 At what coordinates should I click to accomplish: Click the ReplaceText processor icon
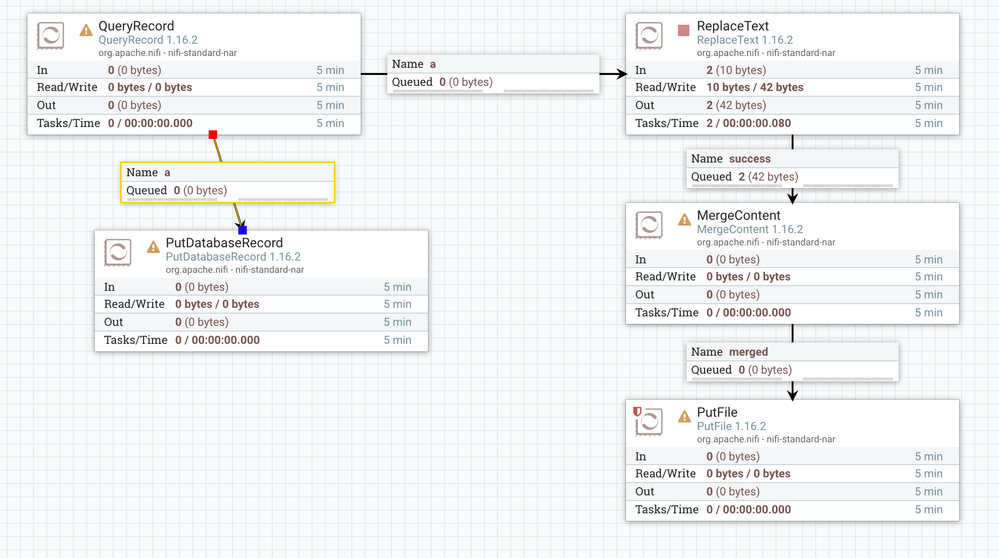(x=649, y=36)
